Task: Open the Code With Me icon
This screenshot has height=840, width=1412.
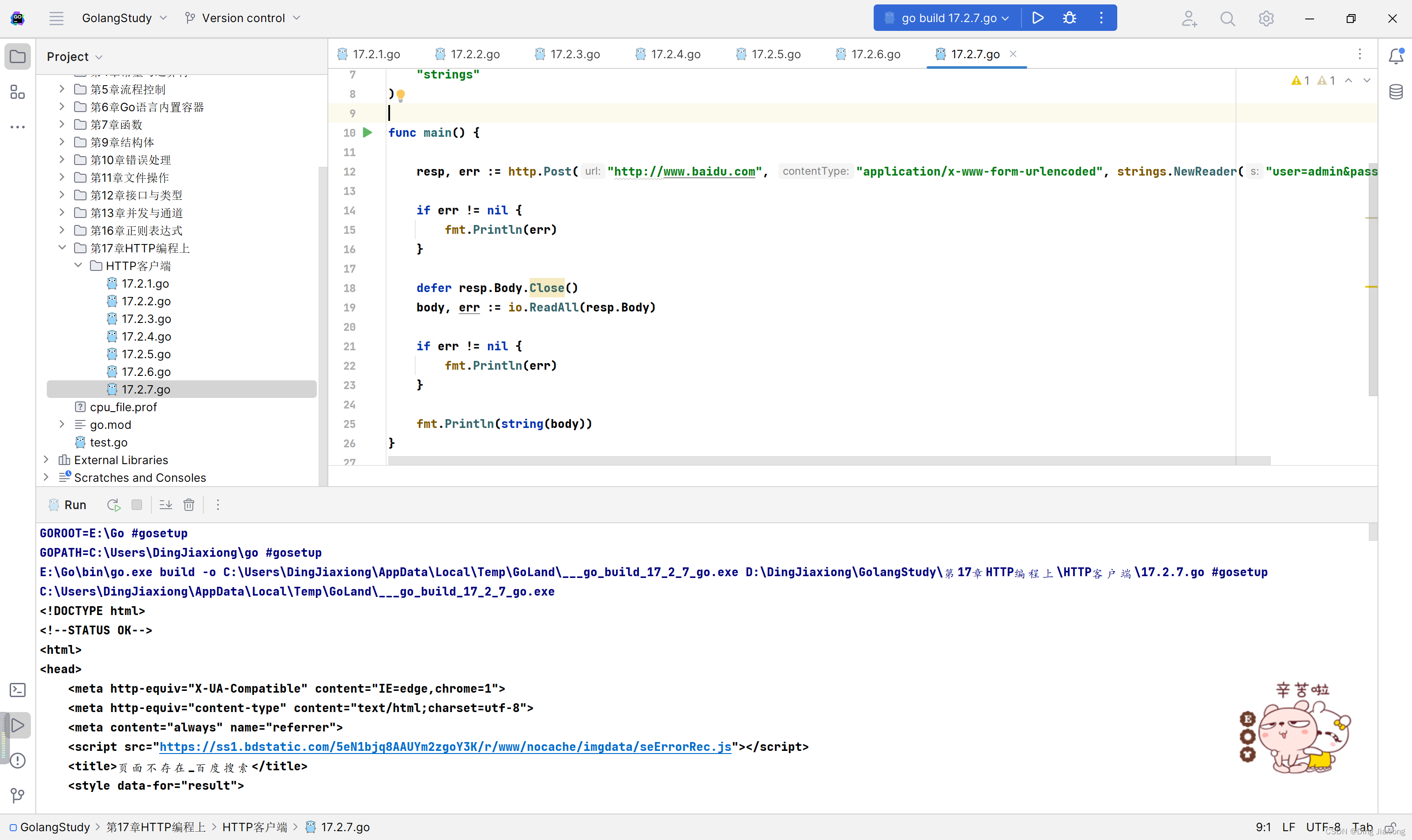Action: [1189, 19]
